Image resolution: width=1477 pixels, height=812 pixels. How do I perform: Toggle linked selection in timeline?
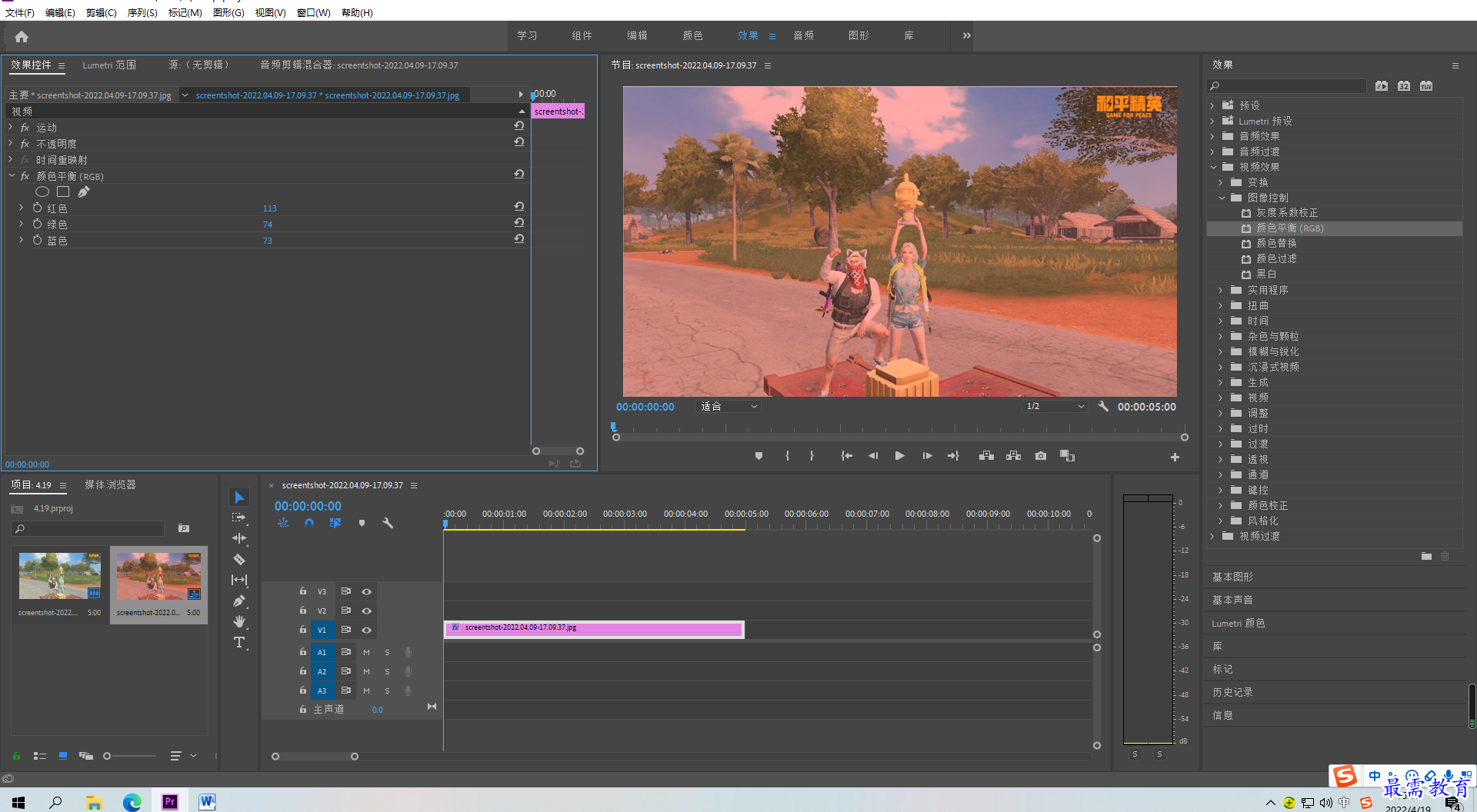[335, 523]
